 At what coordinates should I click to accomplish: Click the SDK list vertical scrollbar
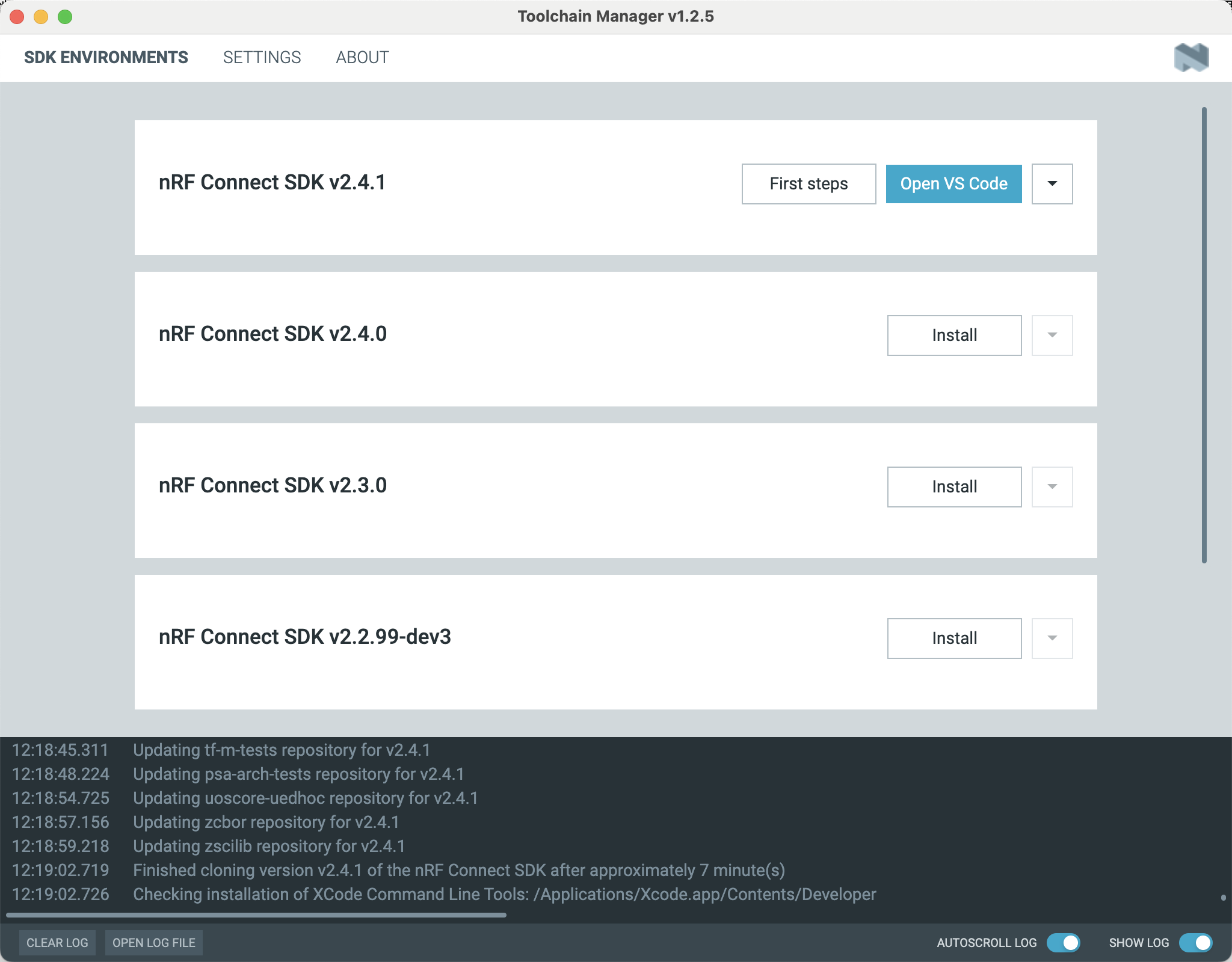[x=1204, y=335]
